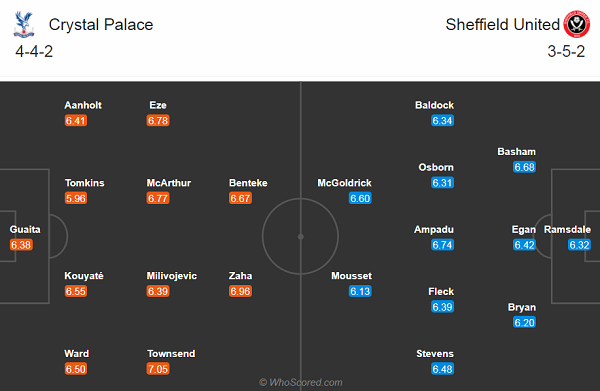The image size is (600, 391).
Task: Open the Crystal Palace team name
Action: point(101,25)
